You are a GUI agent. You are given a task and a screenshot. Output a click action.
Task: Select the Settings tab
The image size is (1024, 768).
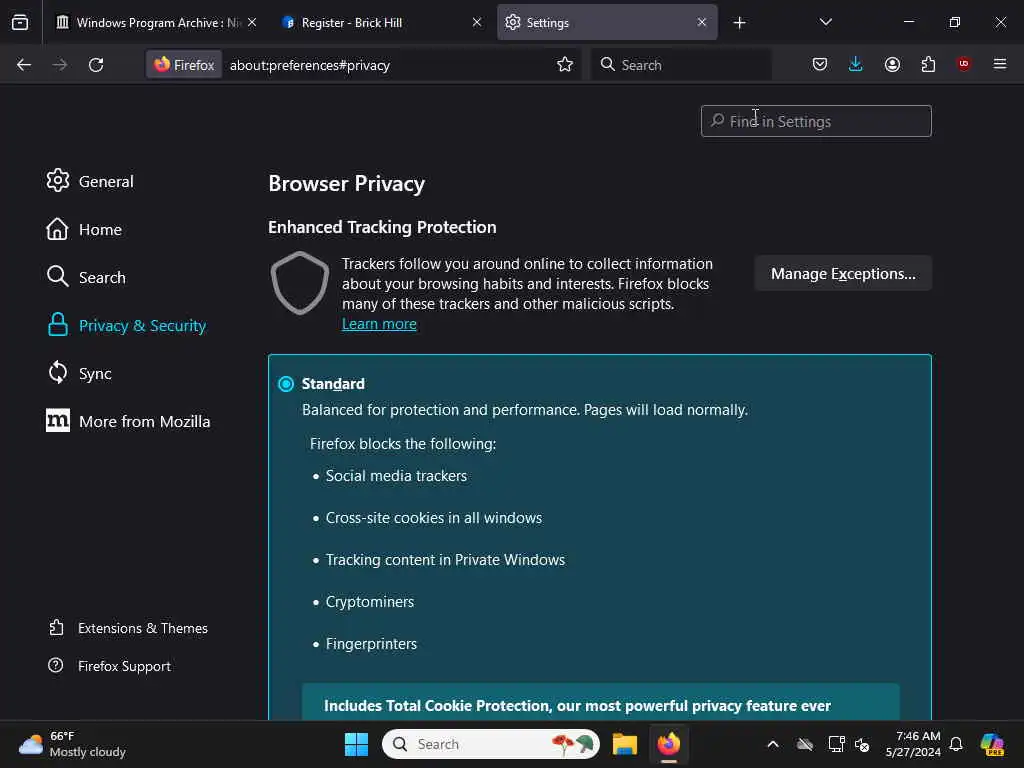pos(607,22)
